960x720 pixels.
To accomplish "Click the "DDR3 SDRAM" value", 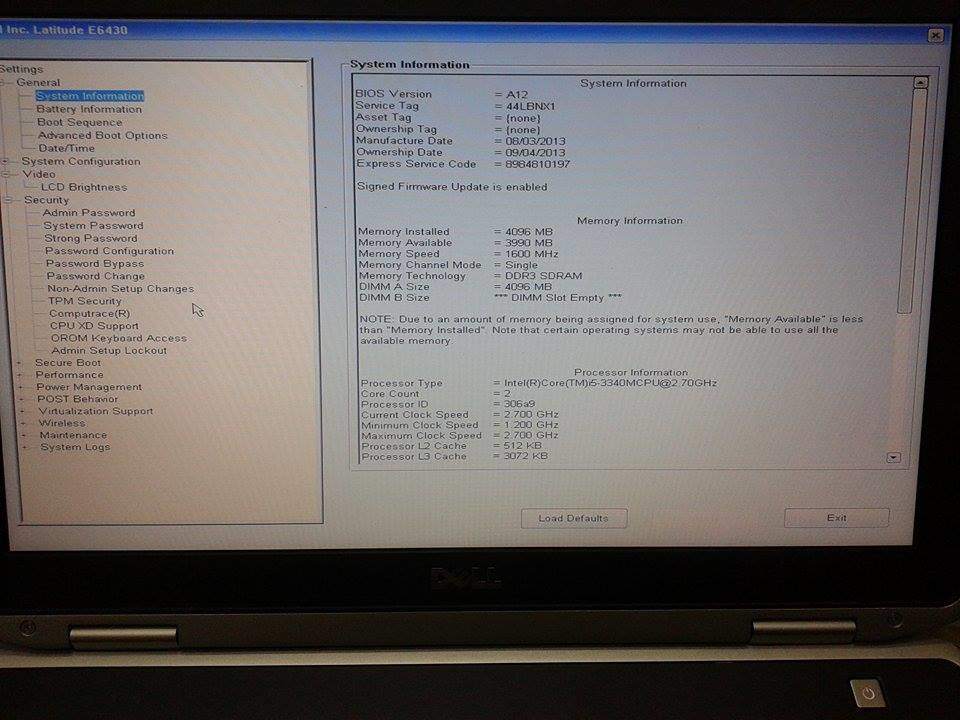I will 544,276.
